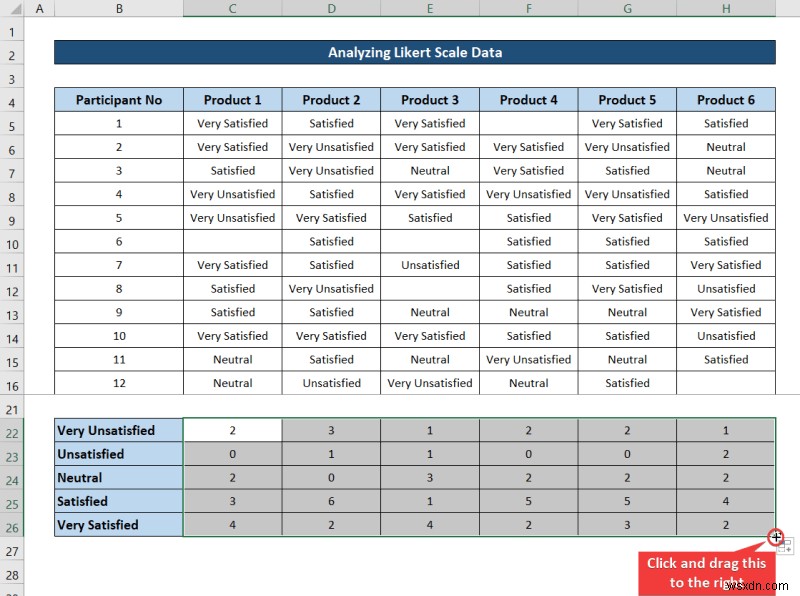Select row header 4

tap(10, 99)
